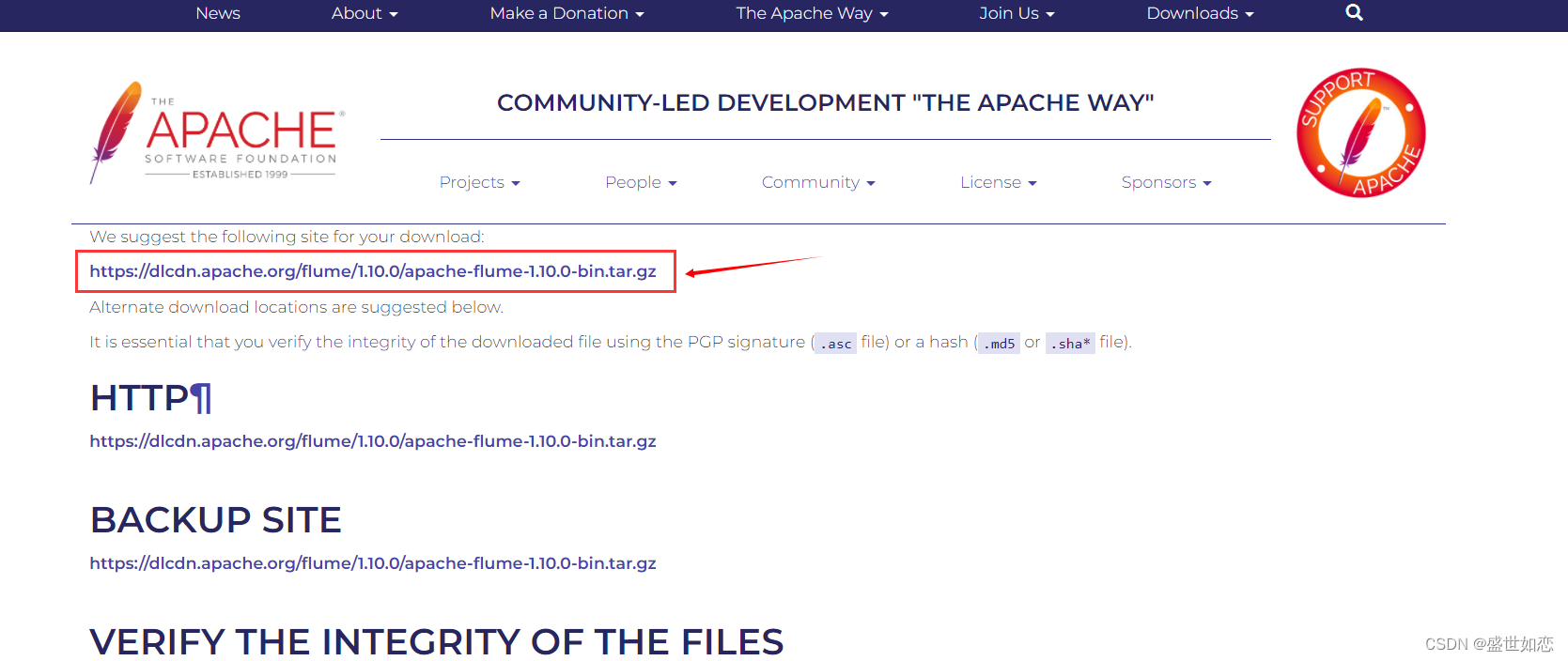Click the Community-Led Development heading
The height and width of the screenshot is (661, 1568).
click(x=826, y=102)
